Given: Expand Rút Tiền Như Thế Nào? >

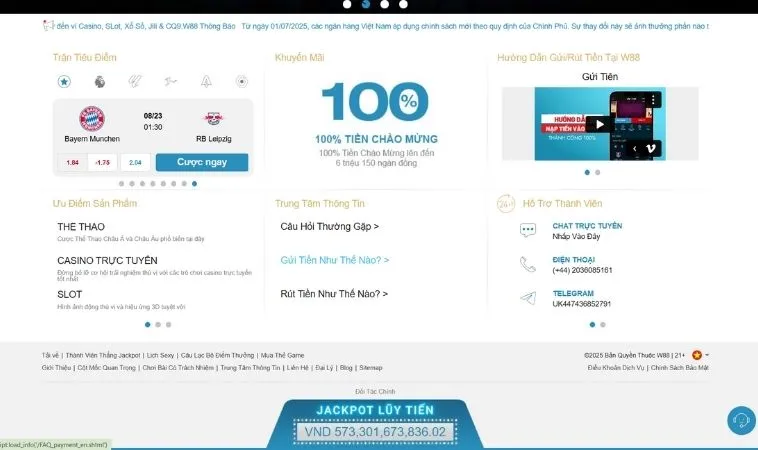Looking at the screenshot, I should pos(334,294).
